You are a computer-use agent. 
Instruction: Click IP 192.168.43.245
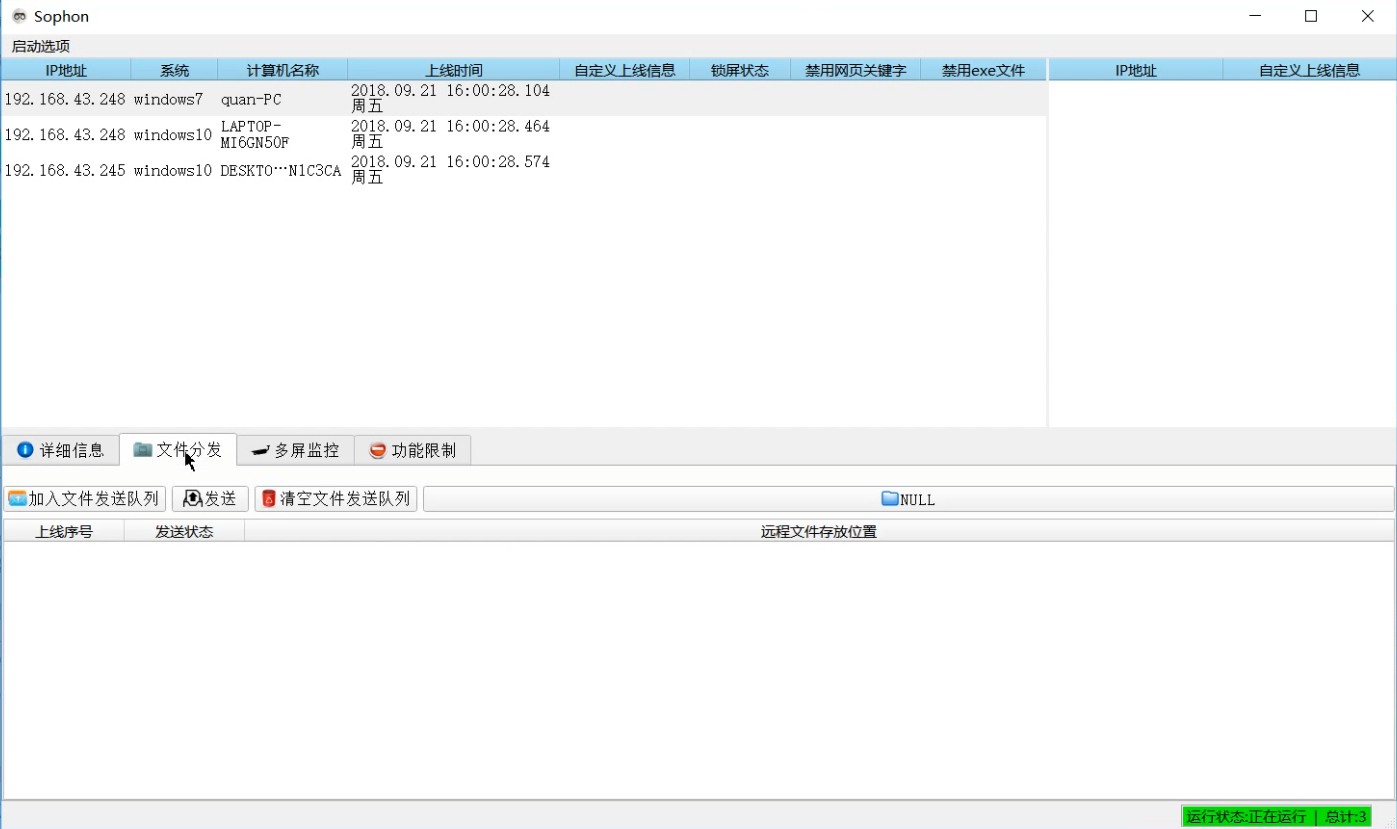65,171
